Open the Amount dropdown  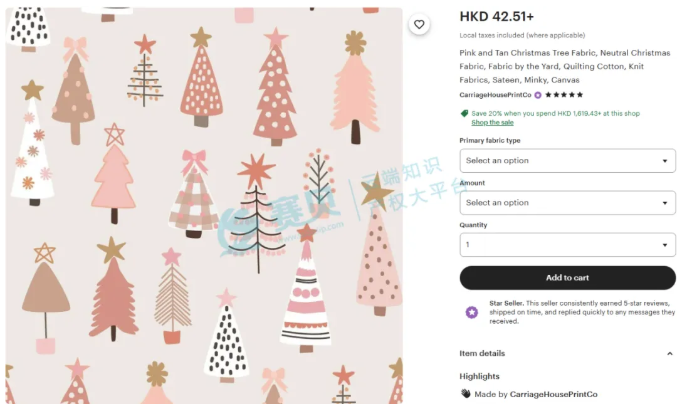tap(568, 203)
